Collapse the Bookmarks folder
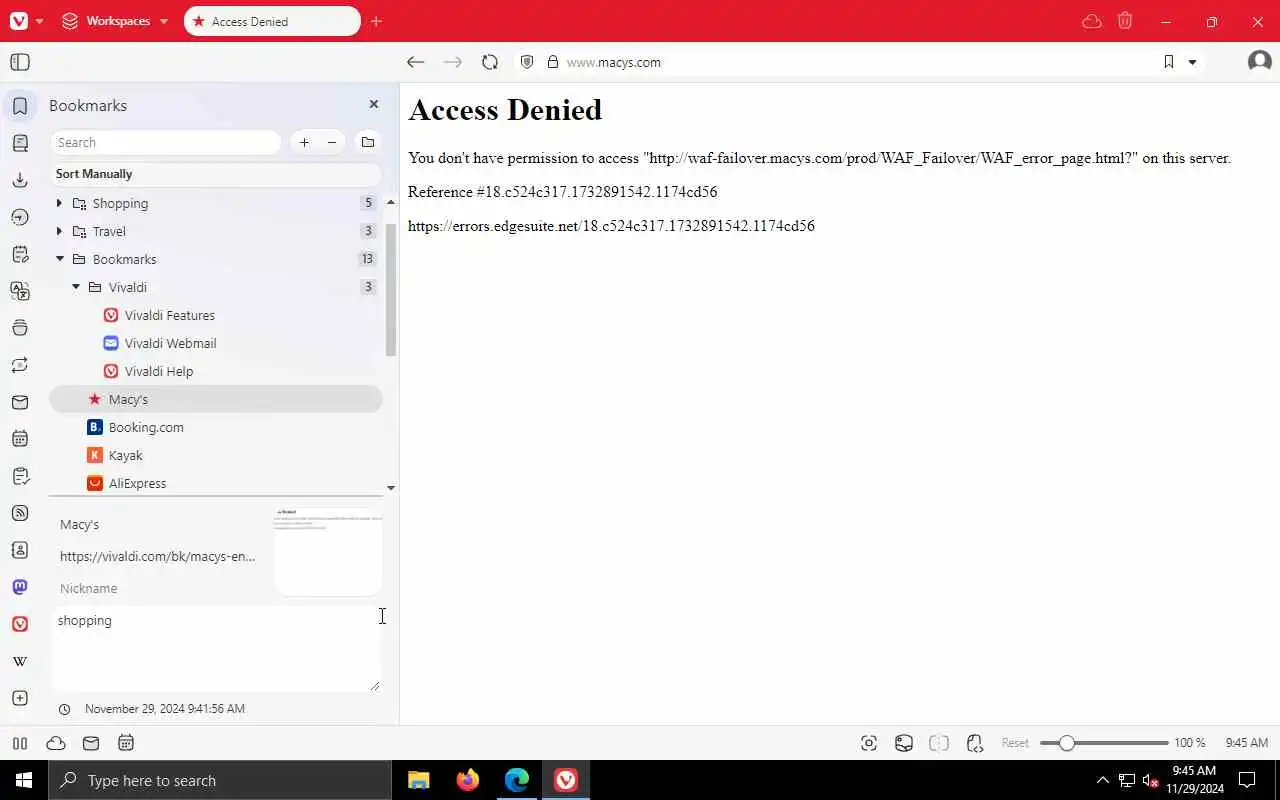This screenshot has height=800, width=1280. (59, 259)
